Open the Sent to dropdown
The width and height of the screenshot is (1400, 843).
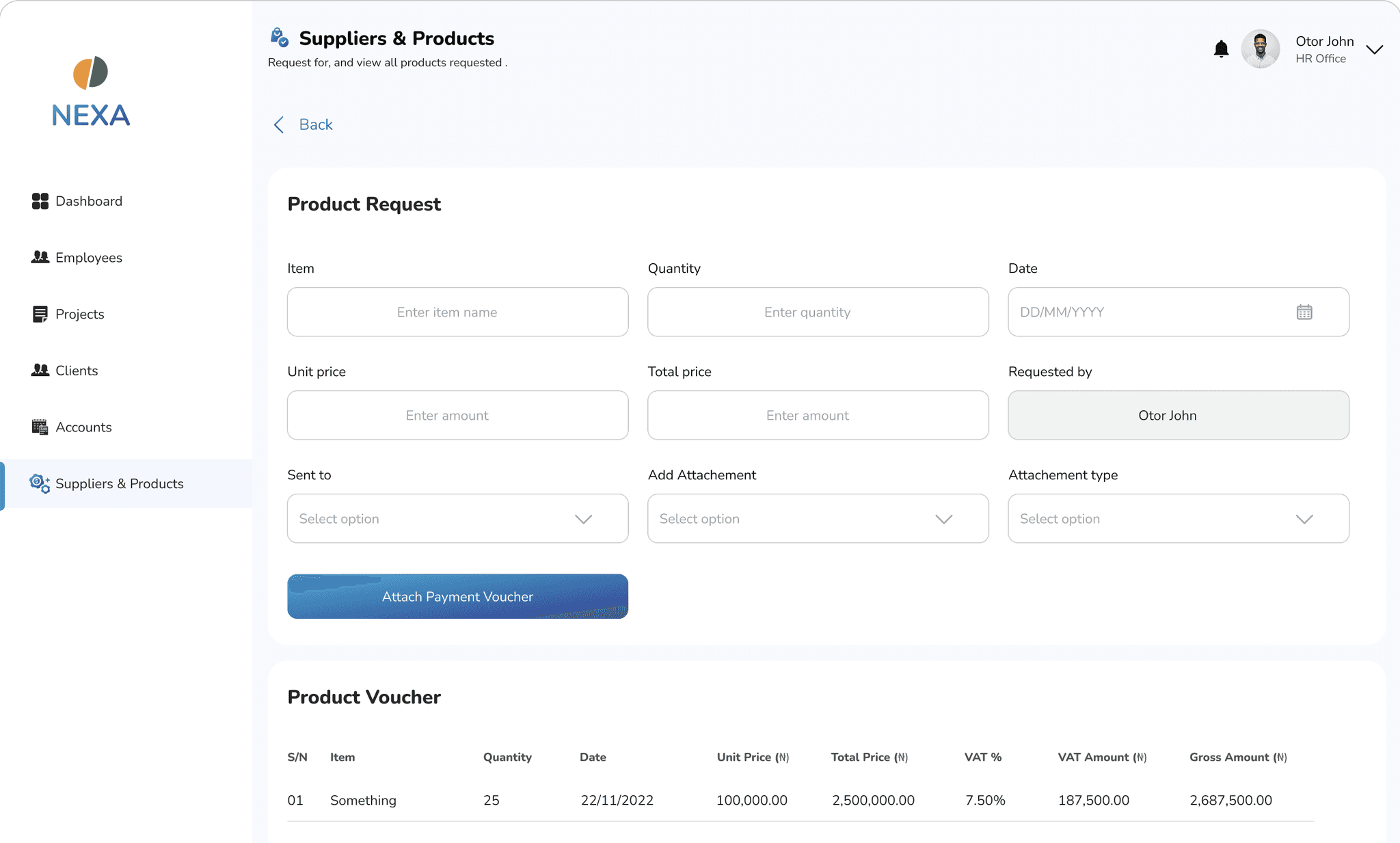[457, 519]
